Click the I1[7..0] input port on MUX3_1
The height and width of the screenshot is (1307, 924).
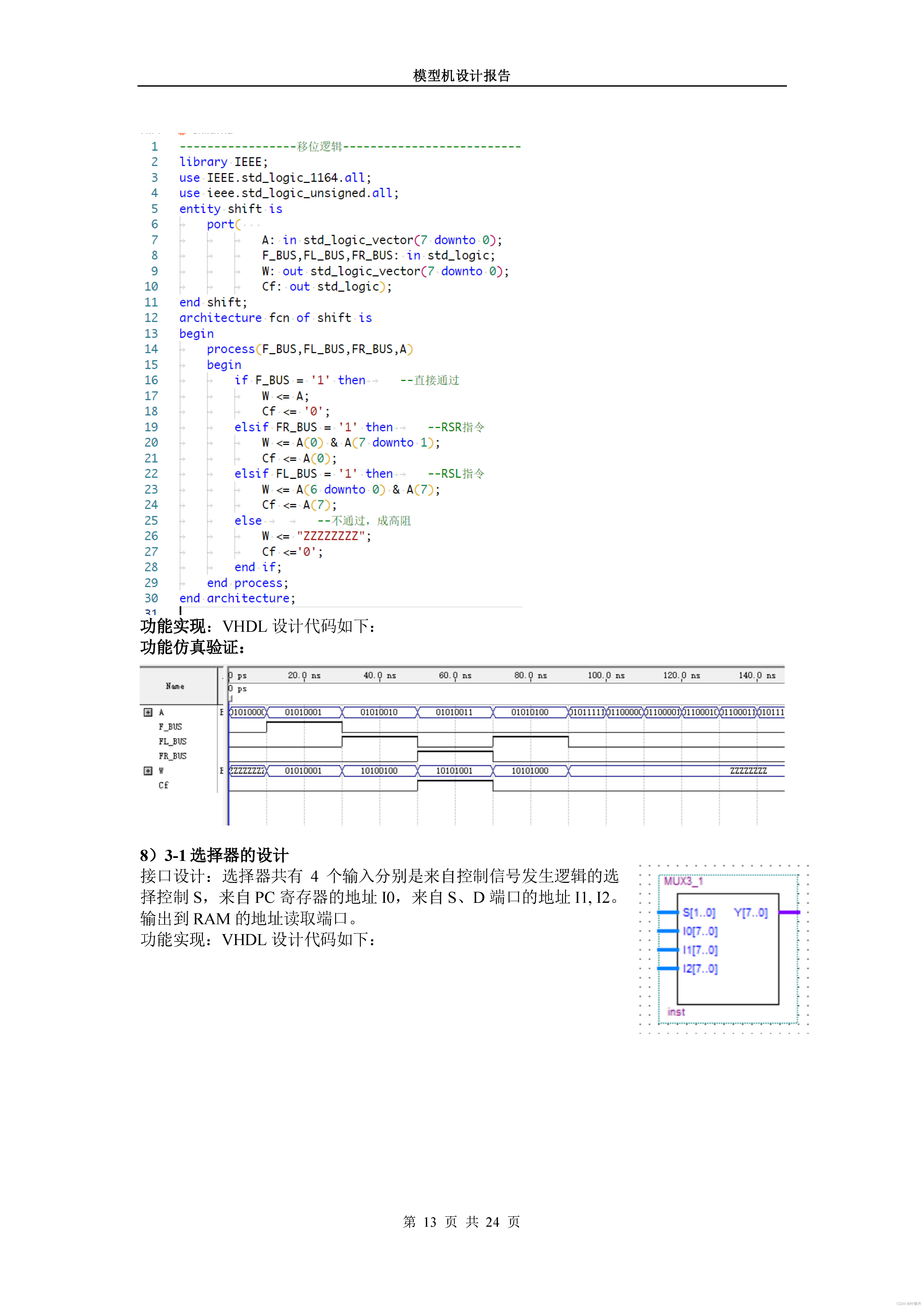point(700,950)
